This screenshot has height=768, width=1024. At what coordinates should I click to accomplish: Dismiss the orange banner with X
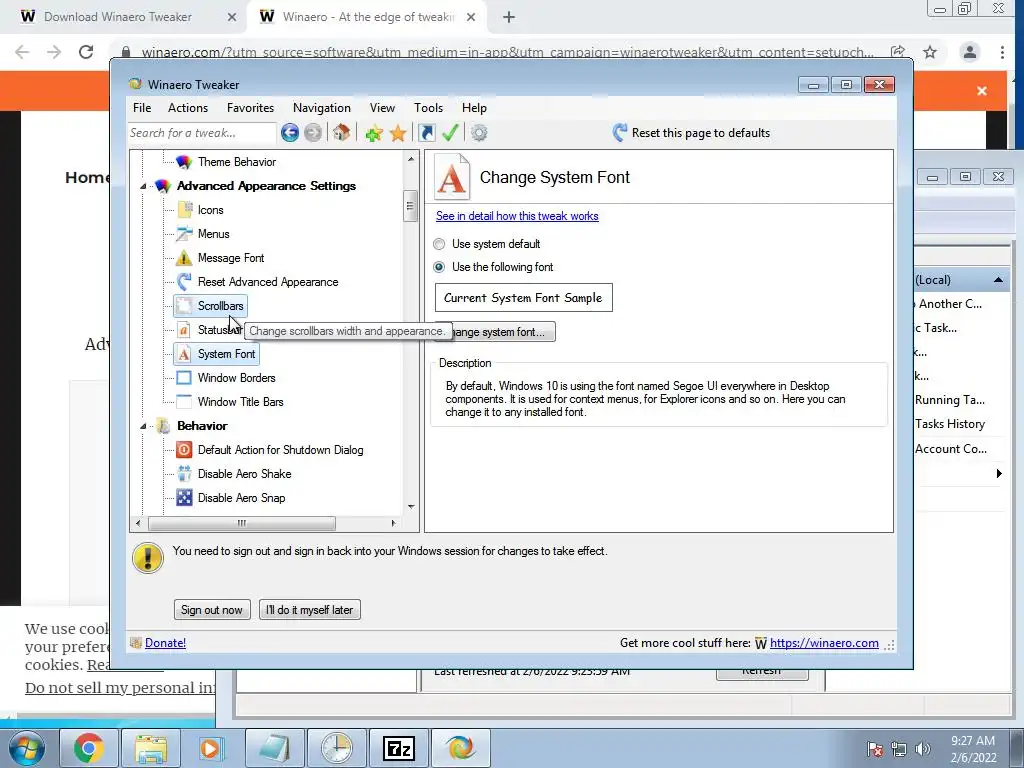point(982,91)
